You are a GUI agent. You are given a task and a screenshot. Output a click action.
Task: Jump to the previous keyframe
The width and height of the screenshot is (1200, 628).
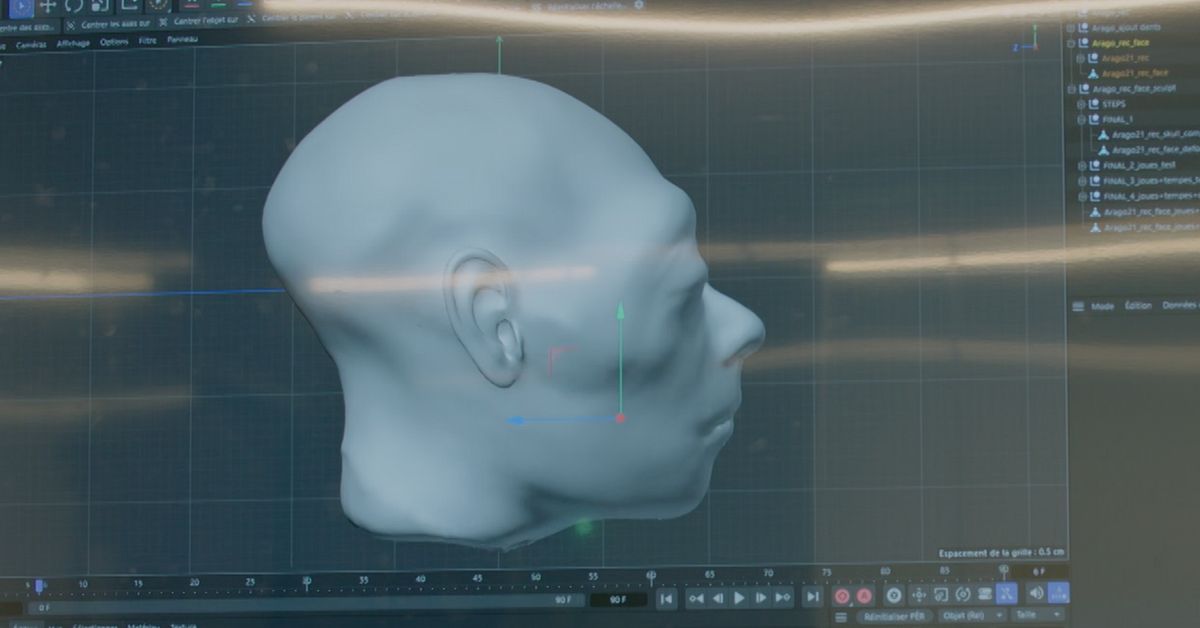click(x=695, y=598)
